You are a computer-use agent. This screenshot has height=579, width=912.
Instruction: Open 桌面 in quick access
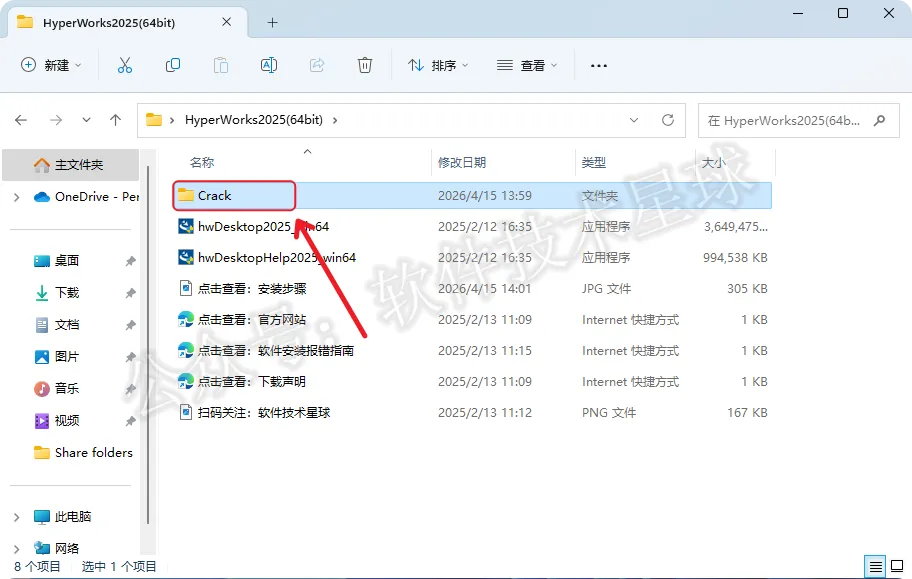[66, 261]
